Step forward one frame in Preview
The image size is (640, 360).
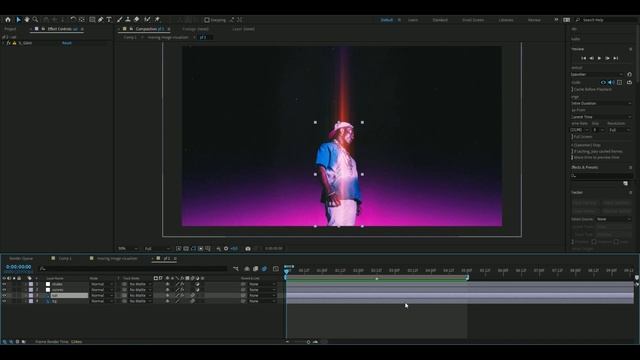pyautogui.click(x=607, y=58)
